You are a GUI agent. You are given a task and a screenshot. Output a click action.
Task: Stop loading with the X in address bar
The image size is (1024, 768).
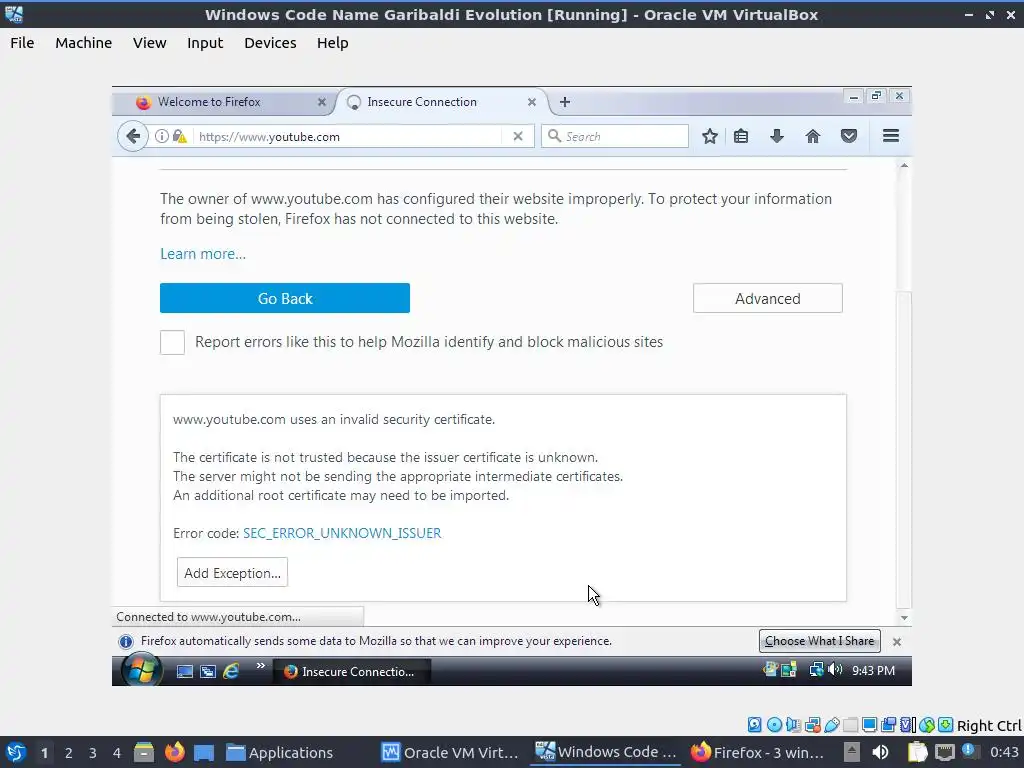click(x=518, y=136)
